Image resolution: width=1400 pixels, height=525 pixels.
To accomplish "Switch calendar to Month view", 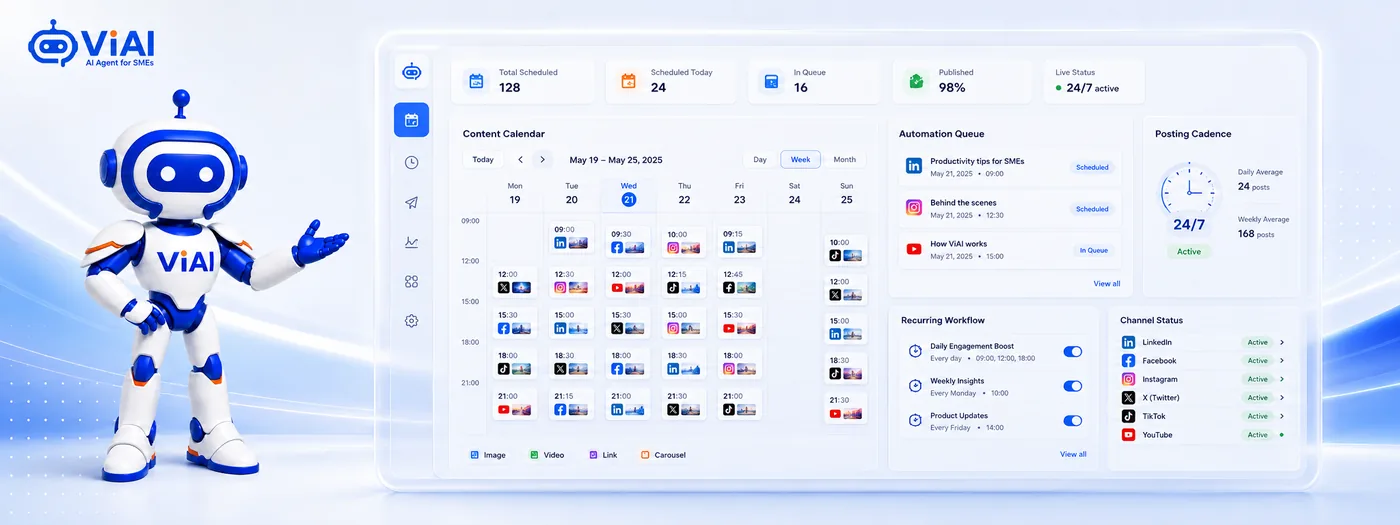I will [x=845, y=159].
